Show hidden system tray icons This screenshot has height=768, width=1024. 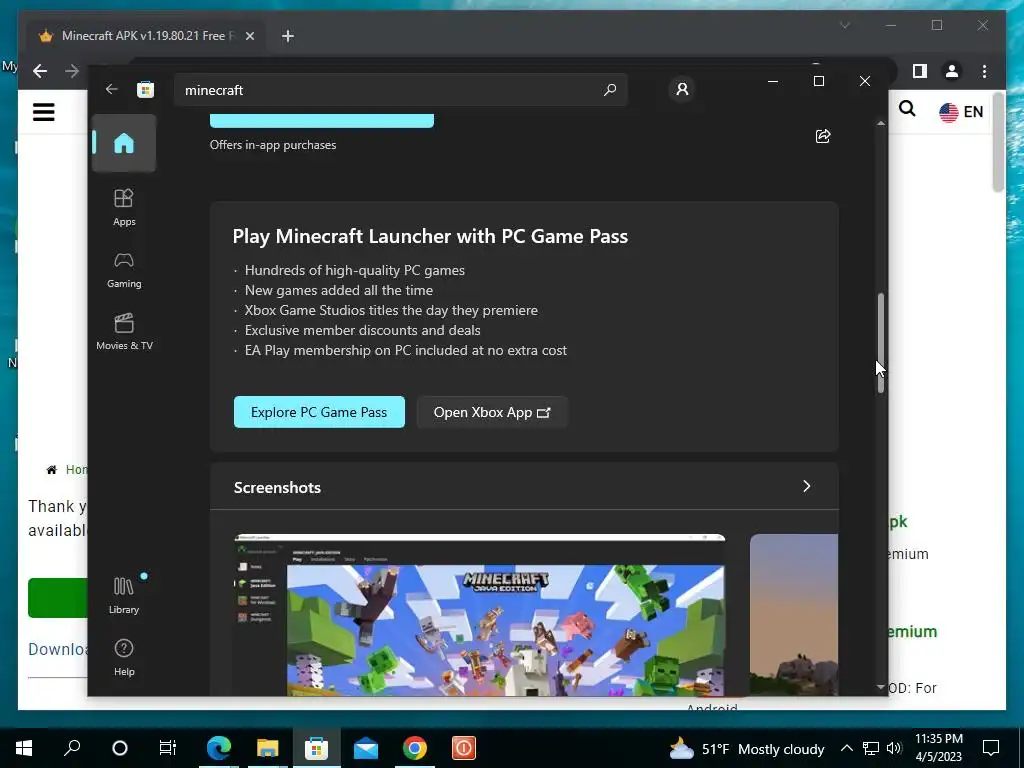[x=846, y=748]
